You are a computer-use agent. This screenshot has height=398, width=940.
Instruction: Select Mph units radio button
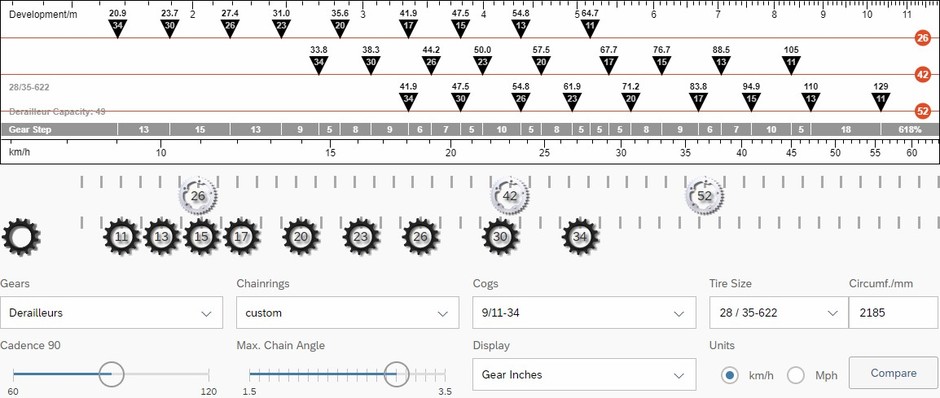(x=796, y=375)
